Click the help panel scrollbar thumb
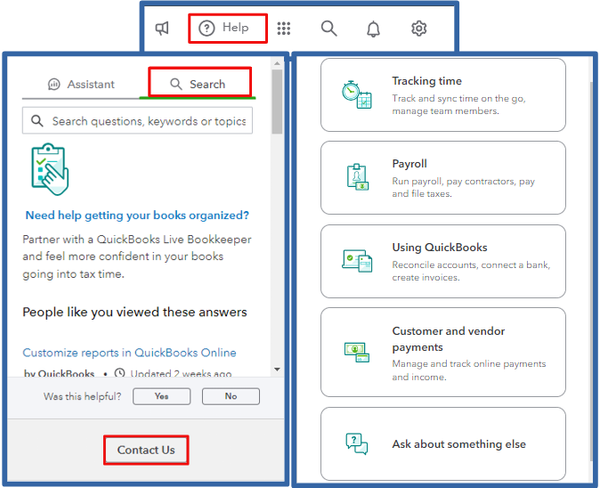This screenshot has height=488, width=600. pos(277,101)
